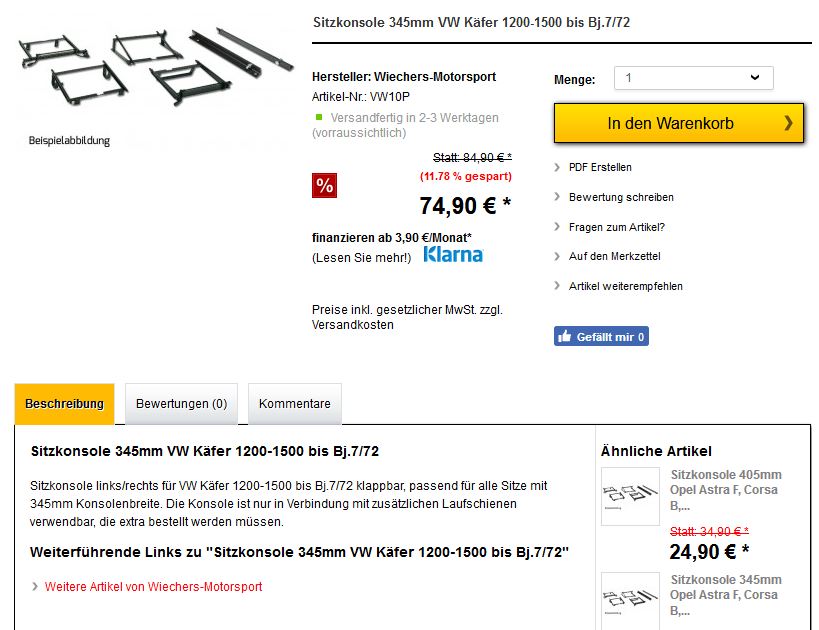819x630 pixels.
Task: Open Fragen zum Artikel? link
Action: (x=616, y=227)
